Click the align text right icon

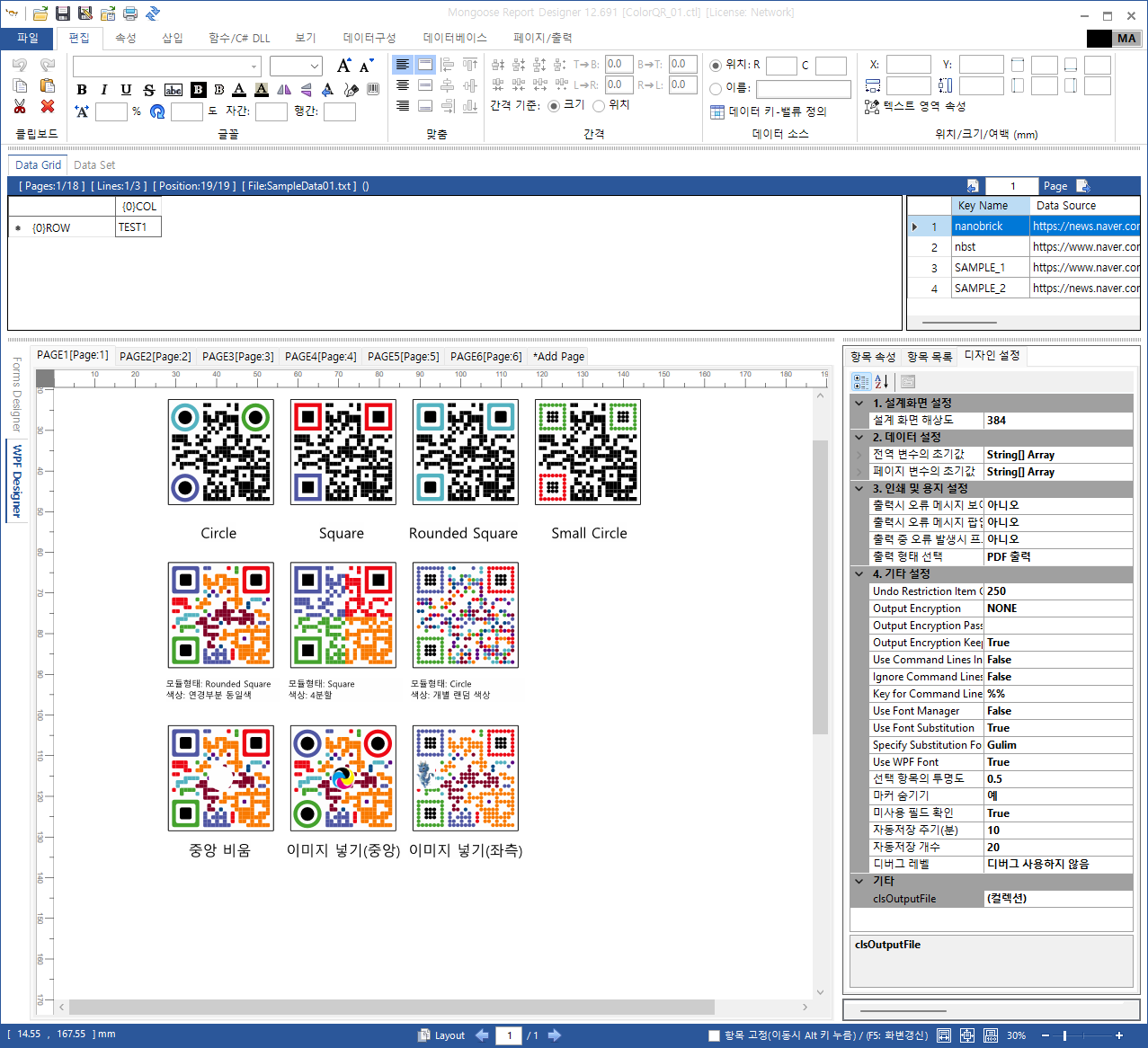click(403, 106)
